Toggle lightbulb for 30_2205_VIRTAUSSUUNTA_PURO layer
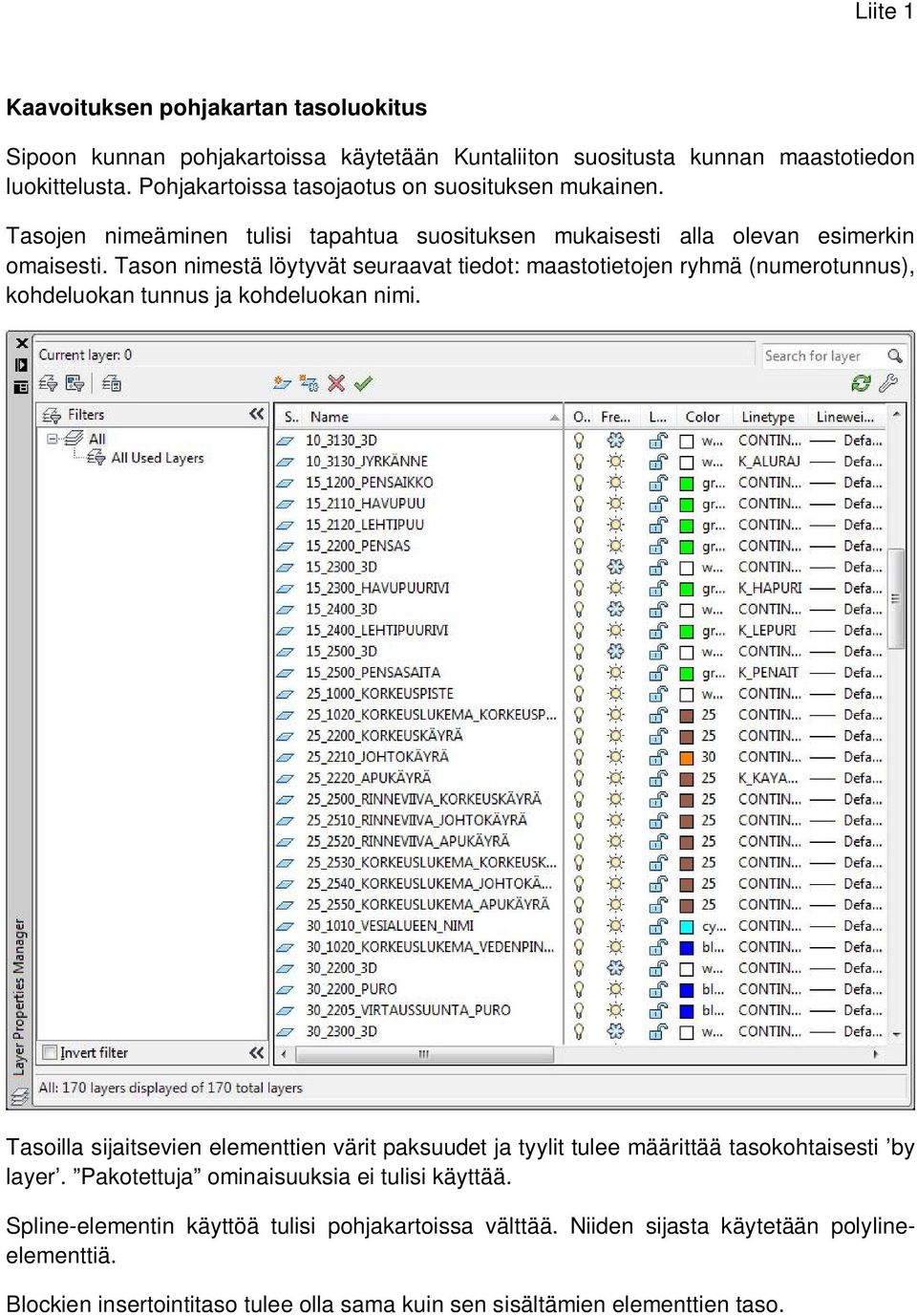Screen dimensions: 917x1316 coord(579,1010)
